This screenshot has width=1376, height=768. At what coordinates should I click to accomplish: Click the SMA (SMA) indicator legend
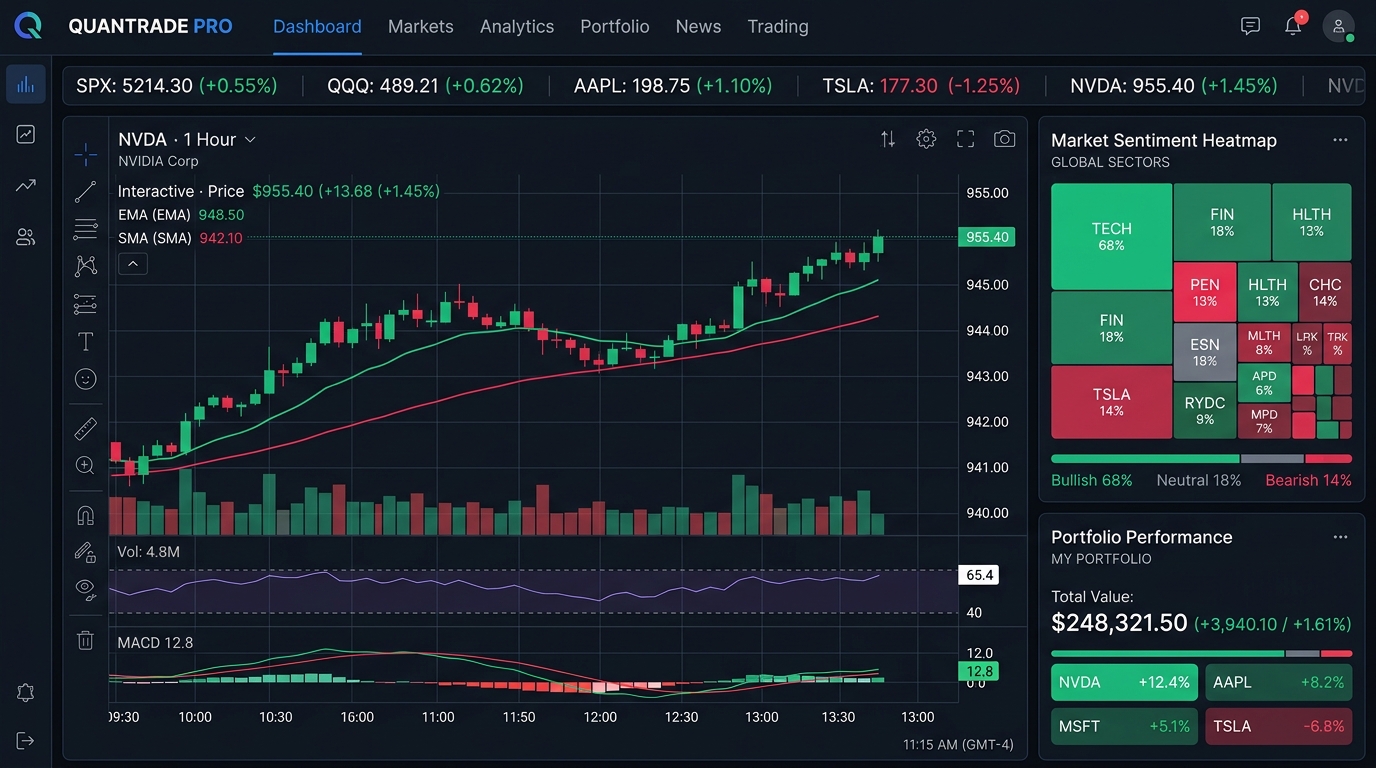[180, 238]
